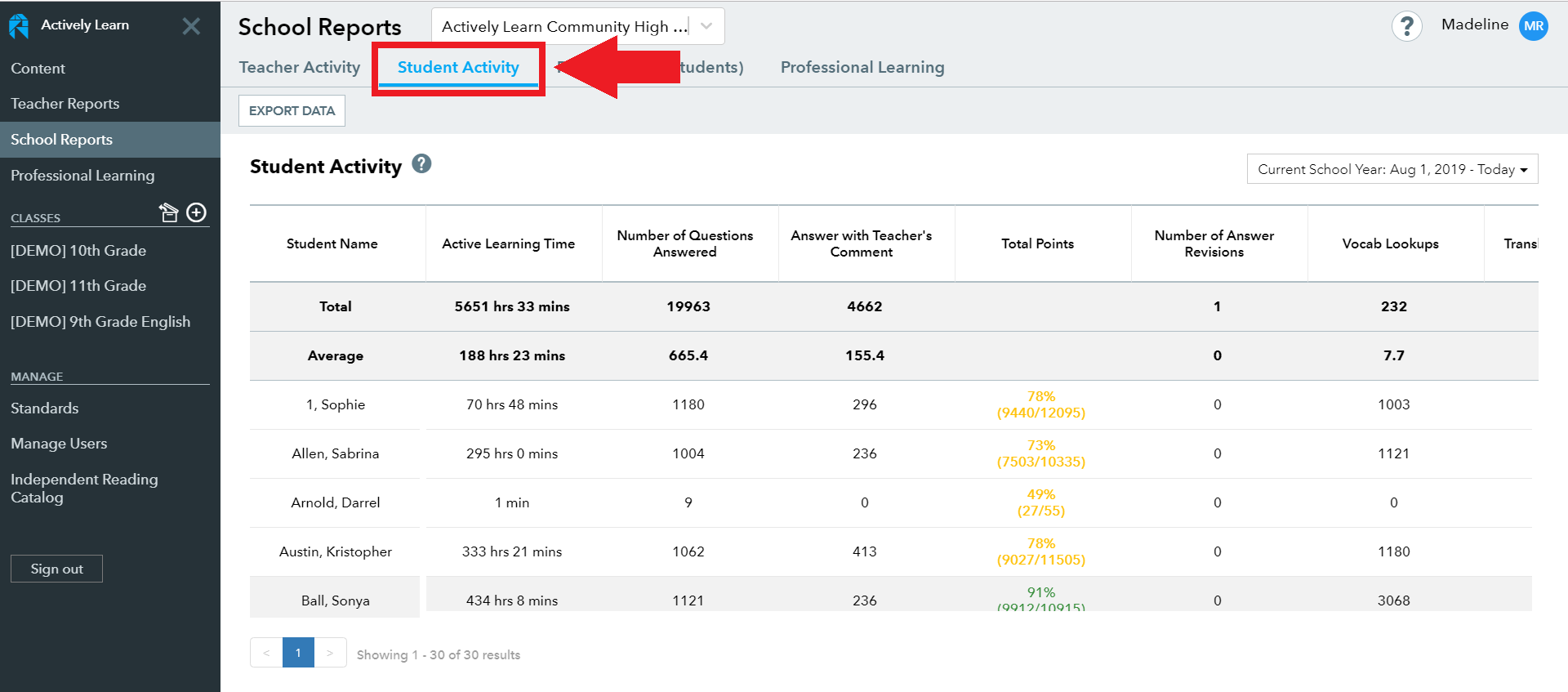Open Professional Learning in the sidebar
The image size is (1568, 692).
[x=82, y=176]
